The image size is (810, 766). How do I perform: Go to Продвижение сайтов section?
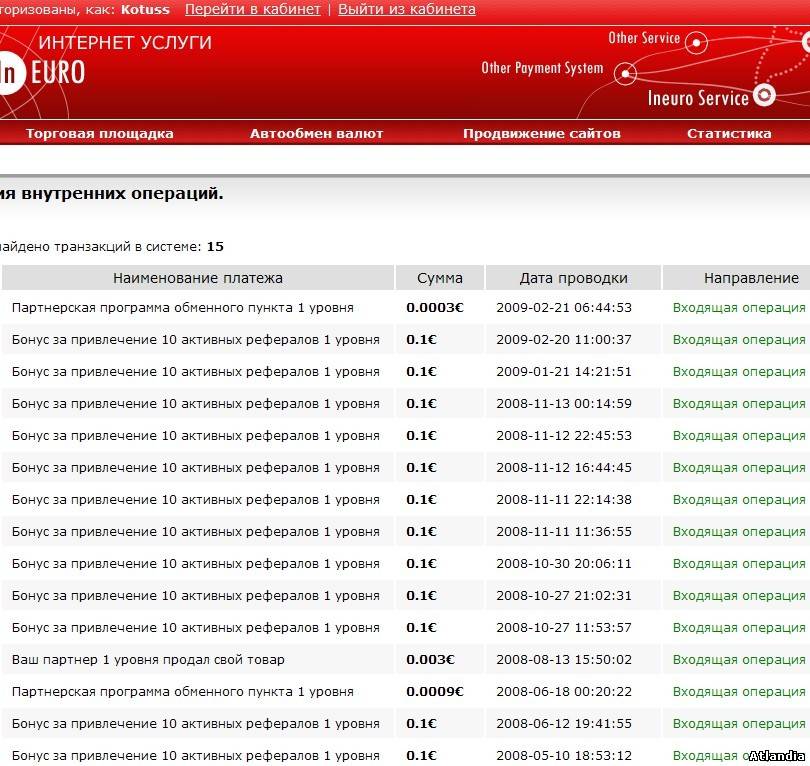[x=541, y=133]
